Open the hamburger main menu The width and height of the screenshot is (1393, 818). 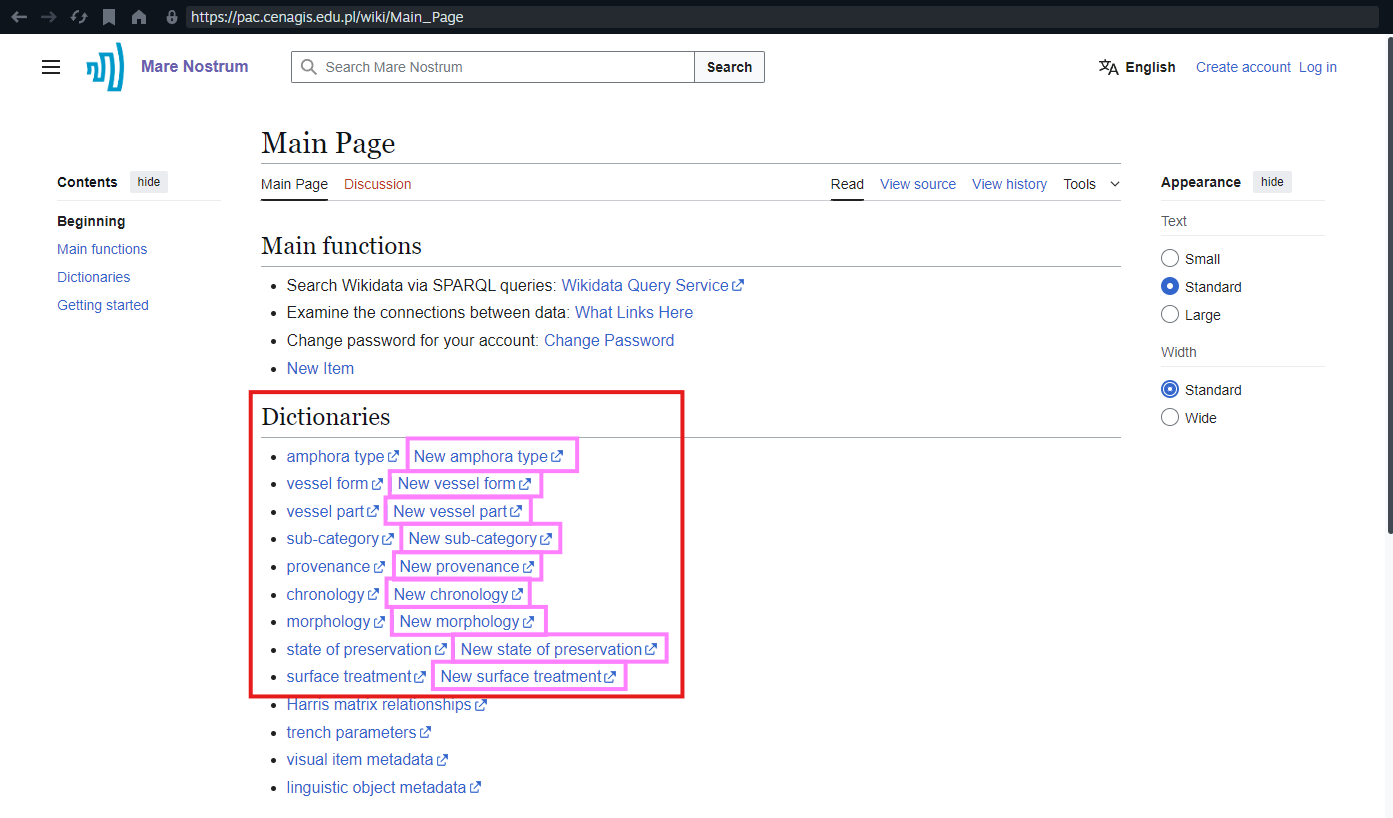coord(51,67)
